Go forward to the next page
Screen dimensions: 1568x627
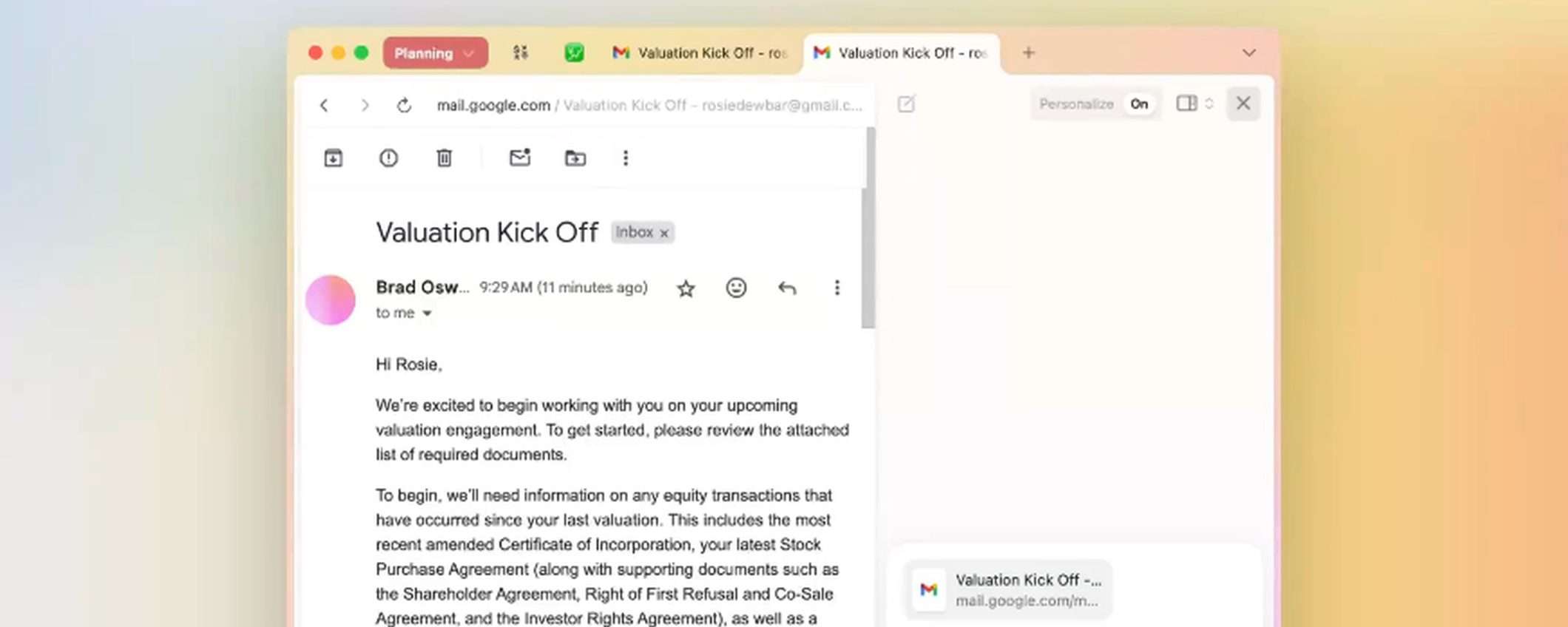365,105
